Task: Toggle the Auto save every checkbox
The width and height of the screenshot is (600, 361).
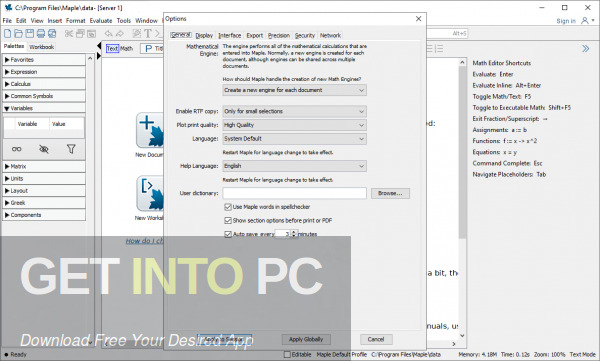Action: [228, 234]
